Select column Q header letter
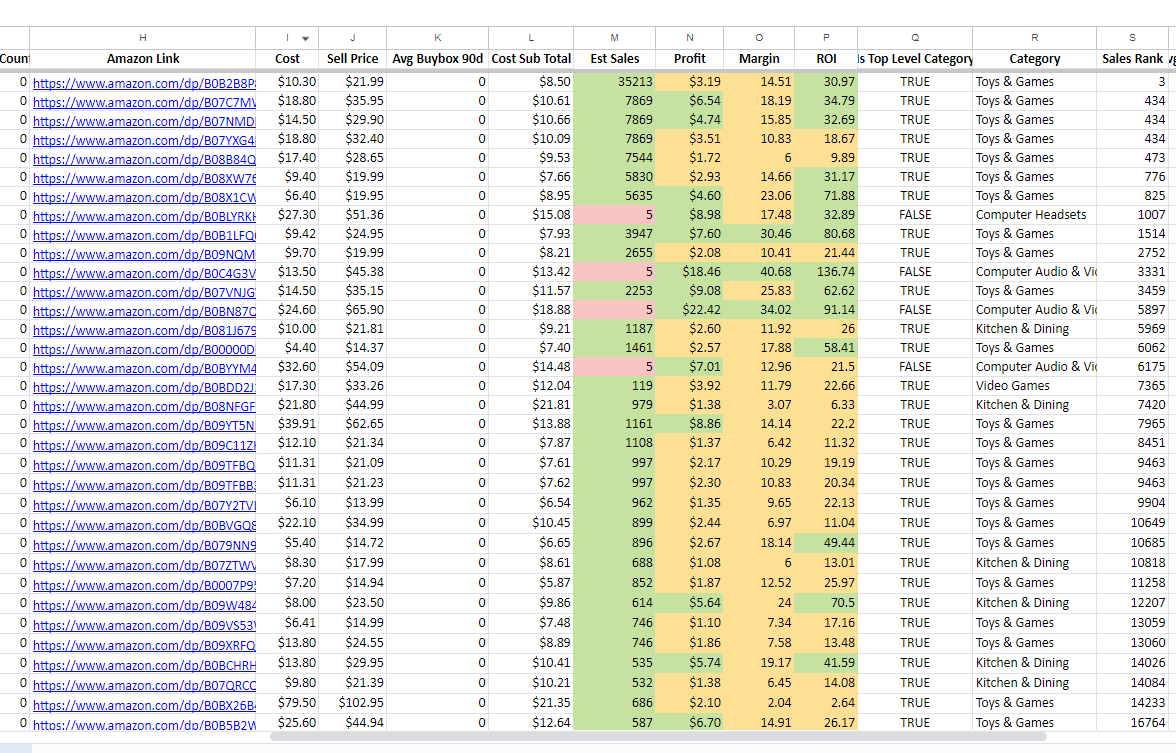Viewport: 1176px width, 753px height. [x=915, y=38]
